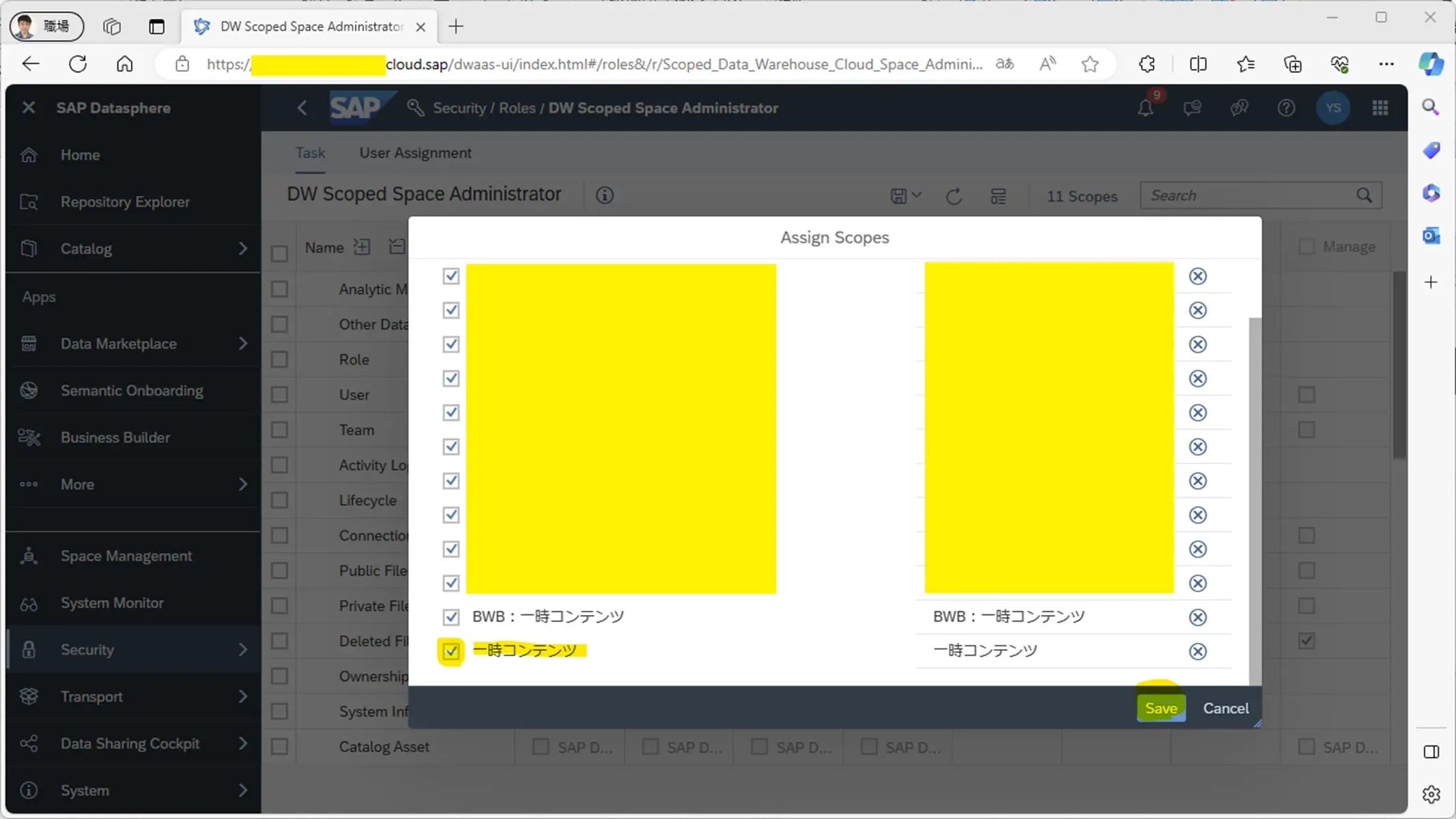Click the search magnifier in Search field

click(x=1364, y=196)
